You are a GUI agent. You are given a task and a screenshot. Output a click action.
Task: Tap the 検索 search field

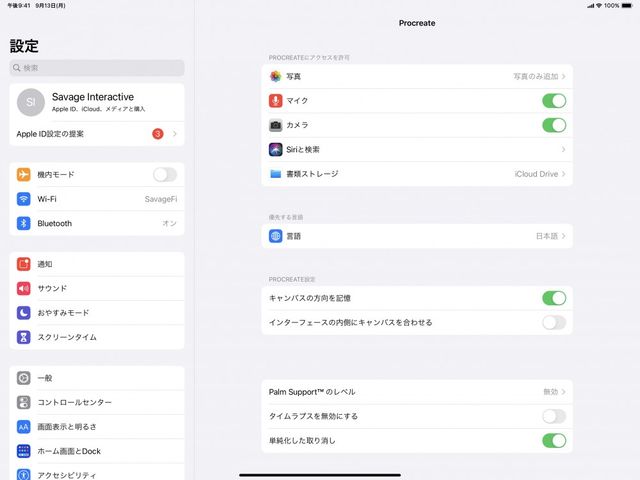(97, 68)
